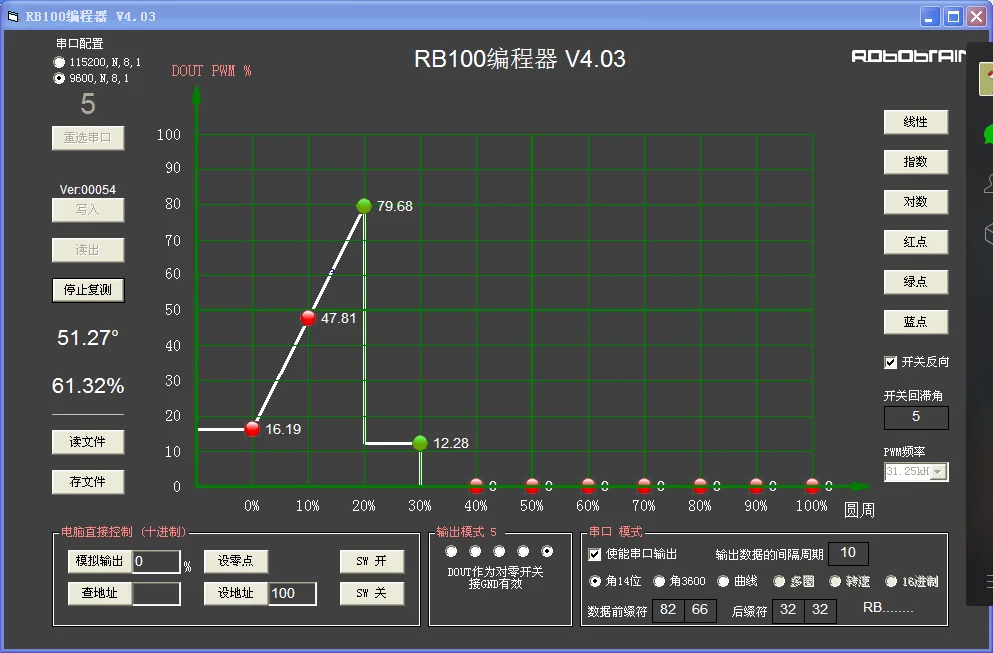Click the 红点 red point button
993x653 pixels.
pos(916,242)
